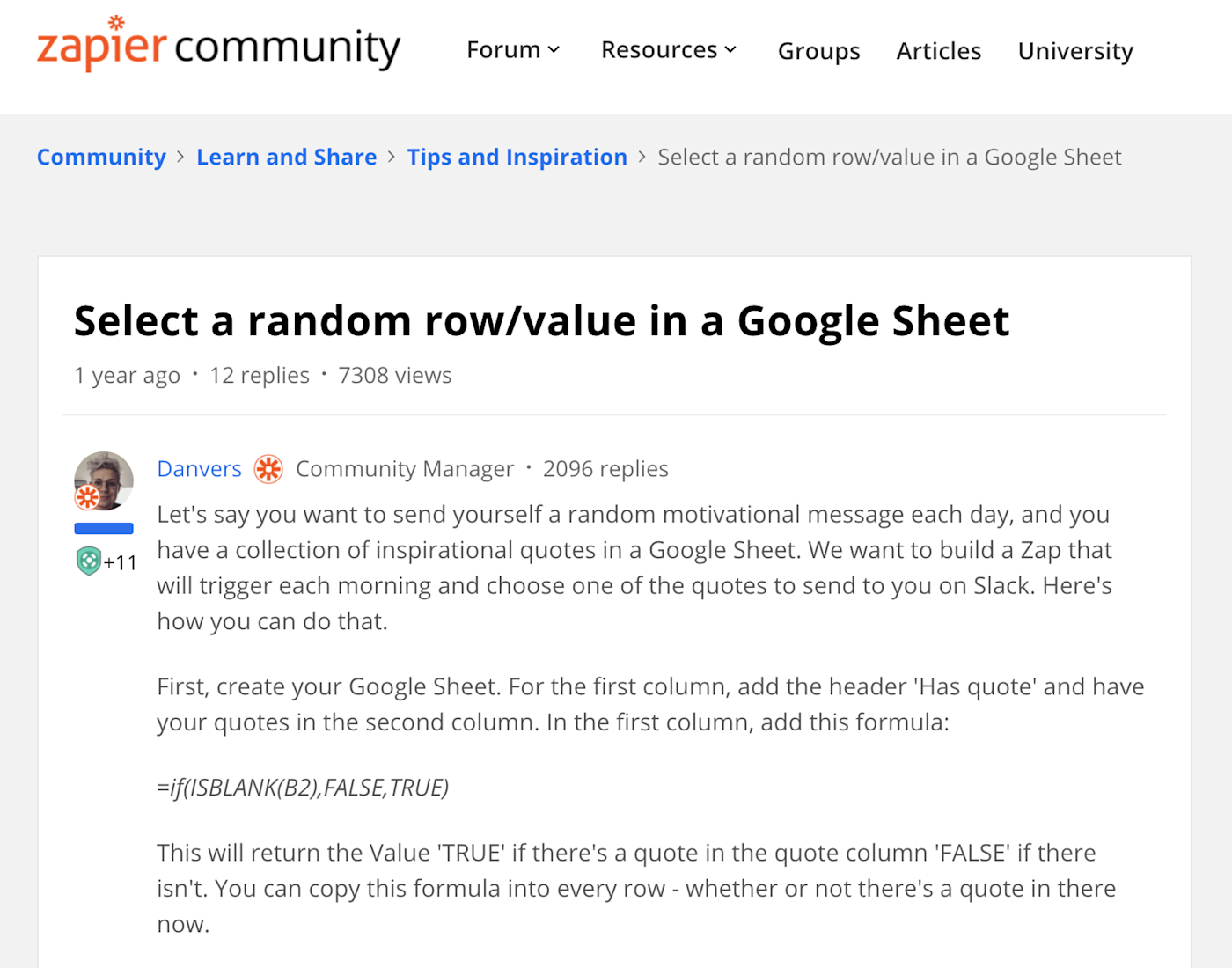Click the blue rank bar under avatar
Viewport: 1232px width, 968px height.
click(104, 529)
